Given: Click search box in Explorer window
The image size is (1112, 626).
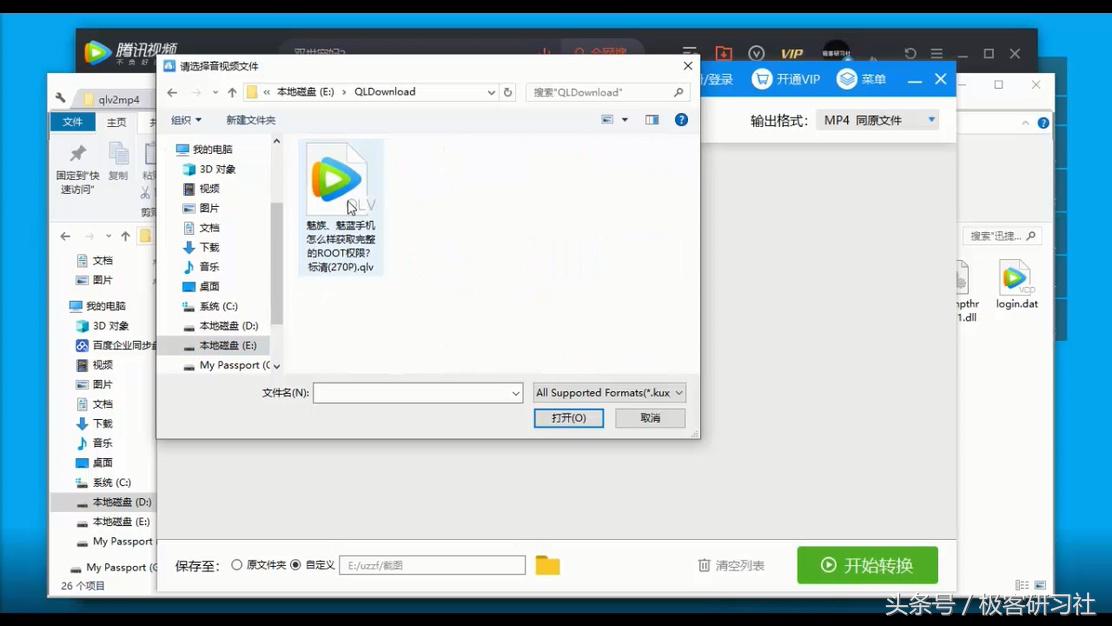Looking at the screenshot, I should 1002,236.
